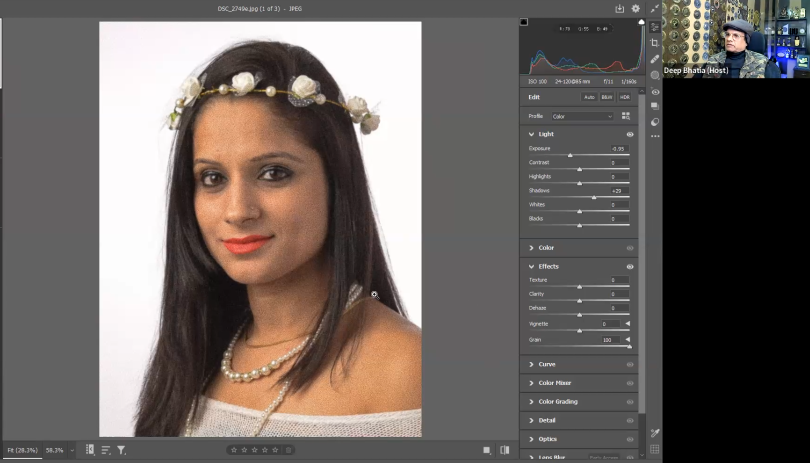
Task: Select the Healing tool bandage icon
Action: [655, 59]
